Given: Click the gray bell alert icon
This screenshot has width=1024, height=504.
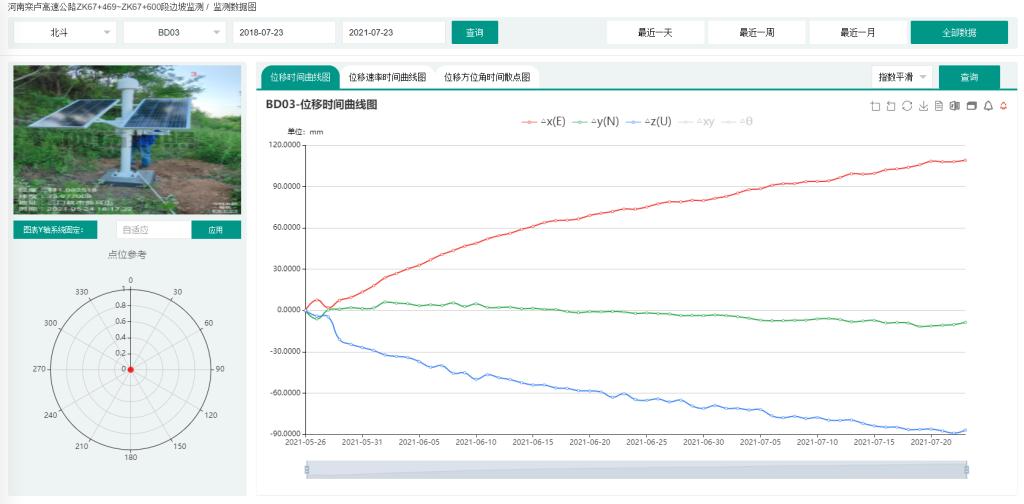Looking at the screenshot, I should (x=987, y=106).
